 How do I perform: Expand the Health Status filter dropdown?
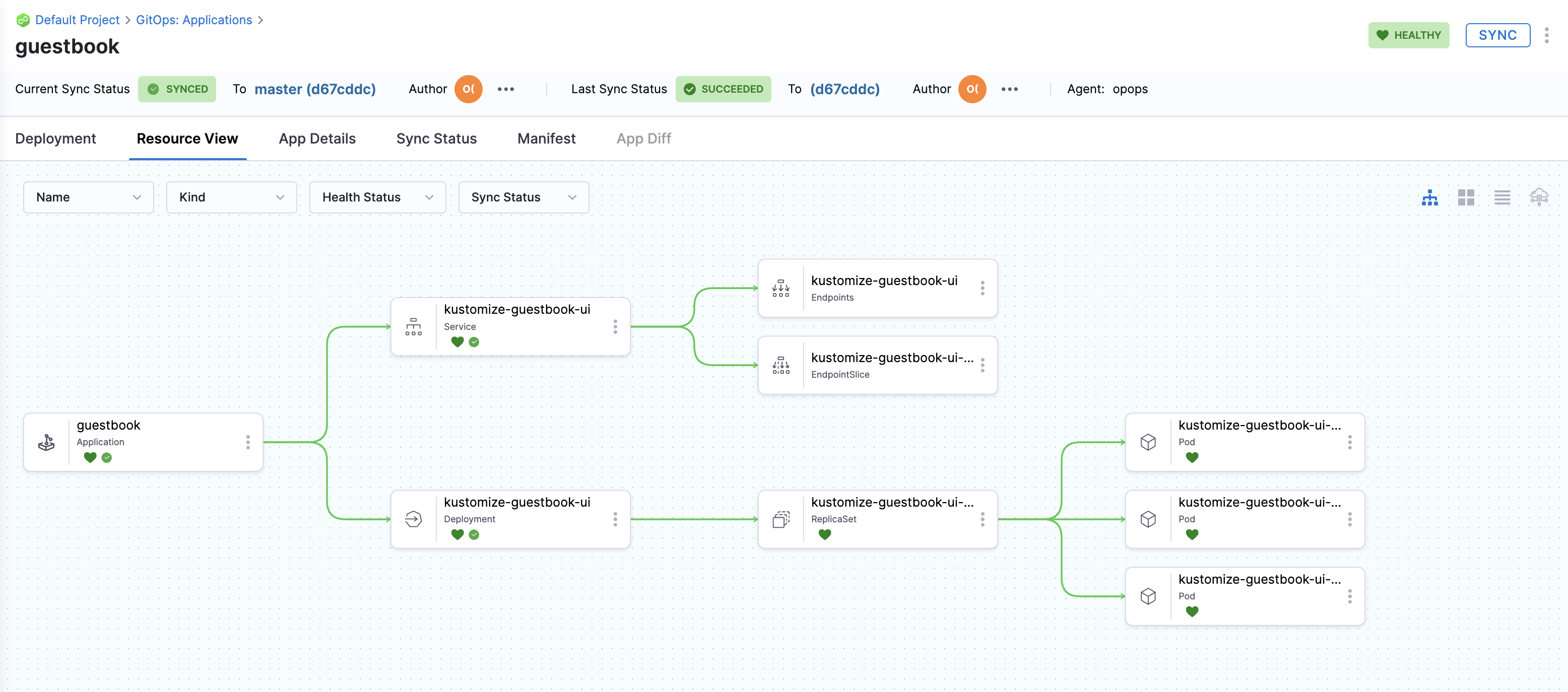coord(377,197)
